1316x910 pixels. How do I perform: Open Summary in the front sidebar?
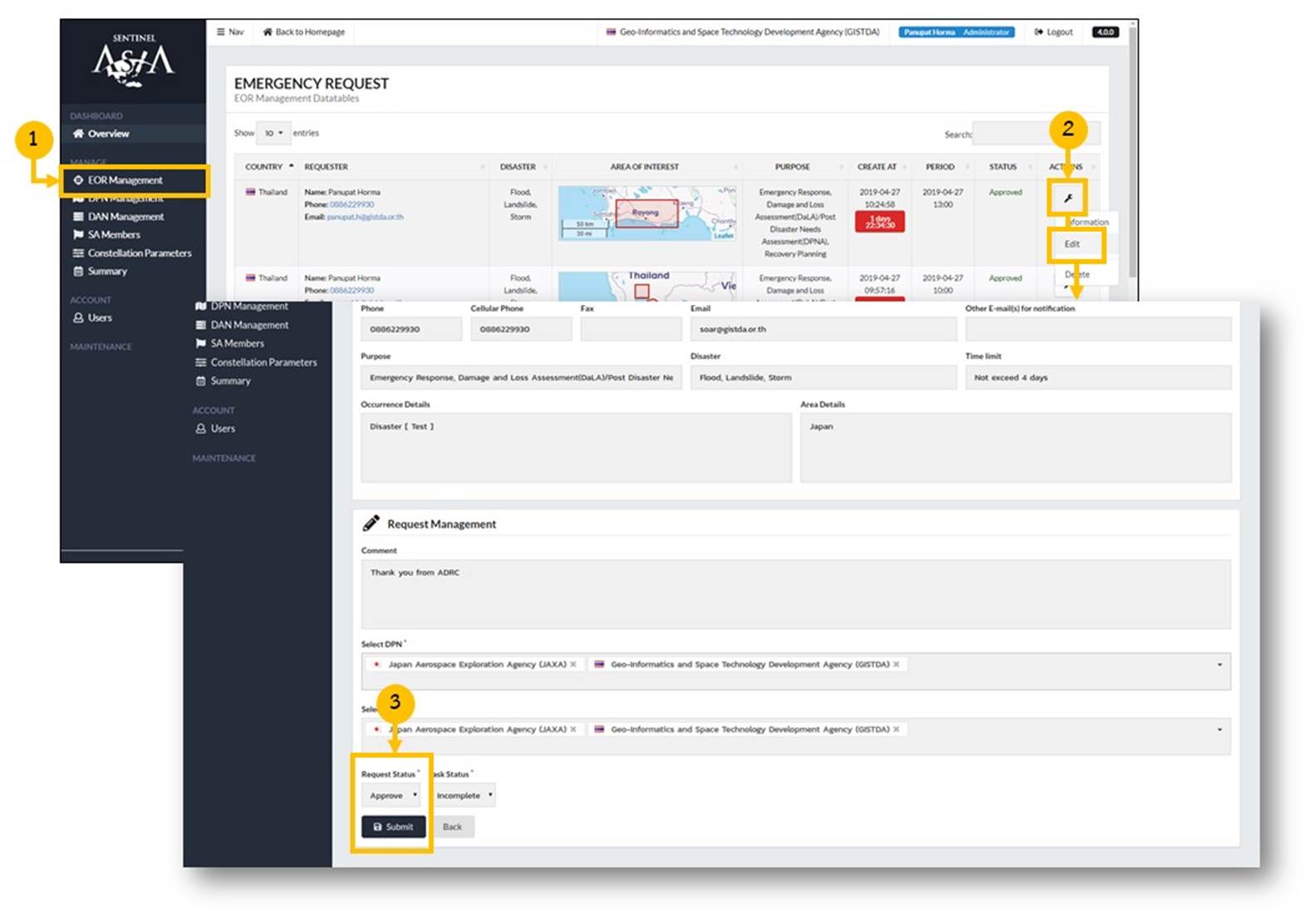tap(229, 381)
